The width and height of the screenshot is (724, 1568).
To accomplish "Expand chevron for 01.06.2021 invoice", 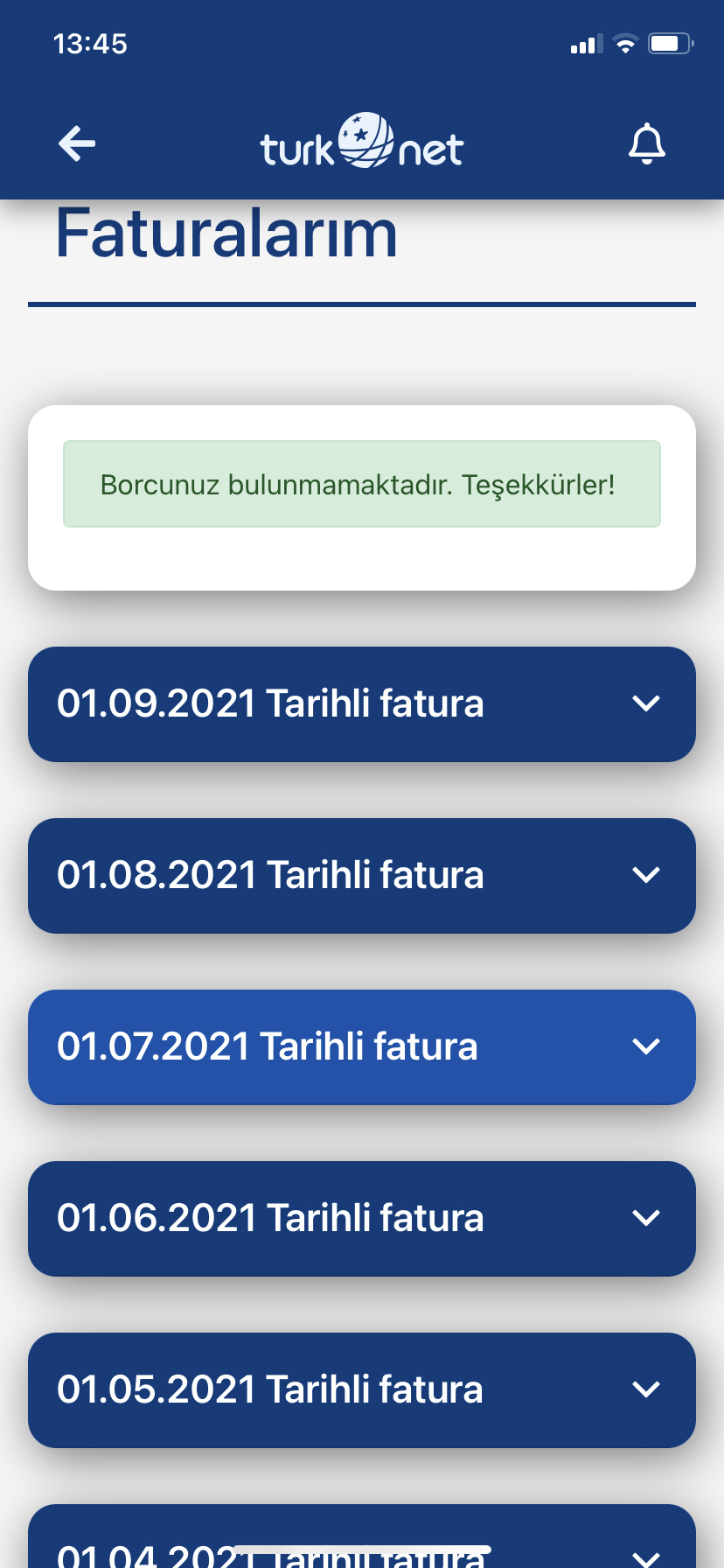I will [x=646, y=1218].
